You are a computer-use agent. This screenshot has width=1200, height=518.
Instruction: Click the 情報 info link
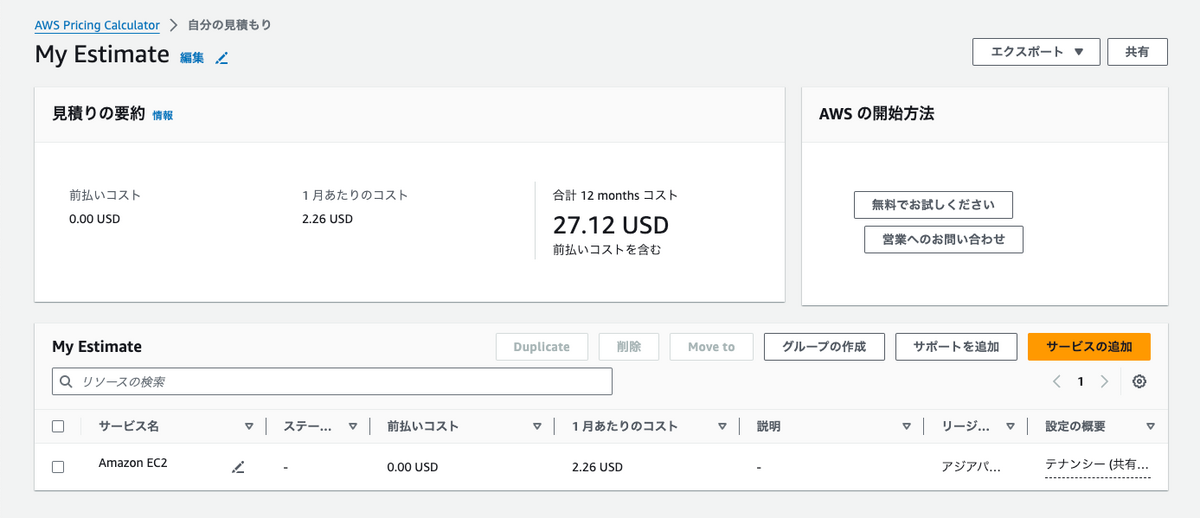pos(162,115)
